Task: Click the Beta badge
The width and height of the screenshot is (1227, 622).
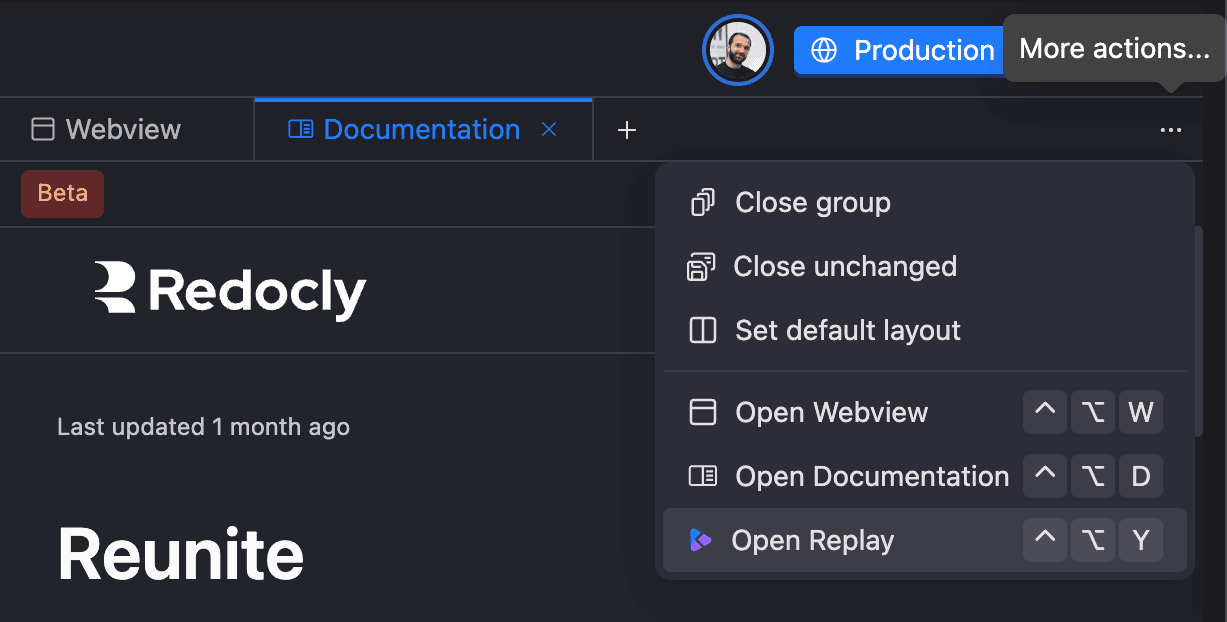Action: pyautogui.click(x=63, y=193)
